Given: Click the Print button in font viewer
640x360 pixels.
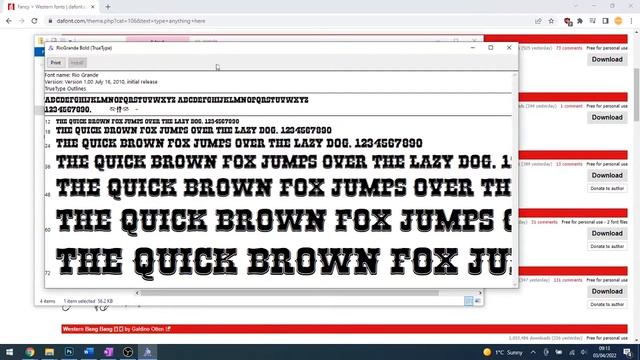Looking at the screenshot, I should pyautogui.click(x=56, y=62).
